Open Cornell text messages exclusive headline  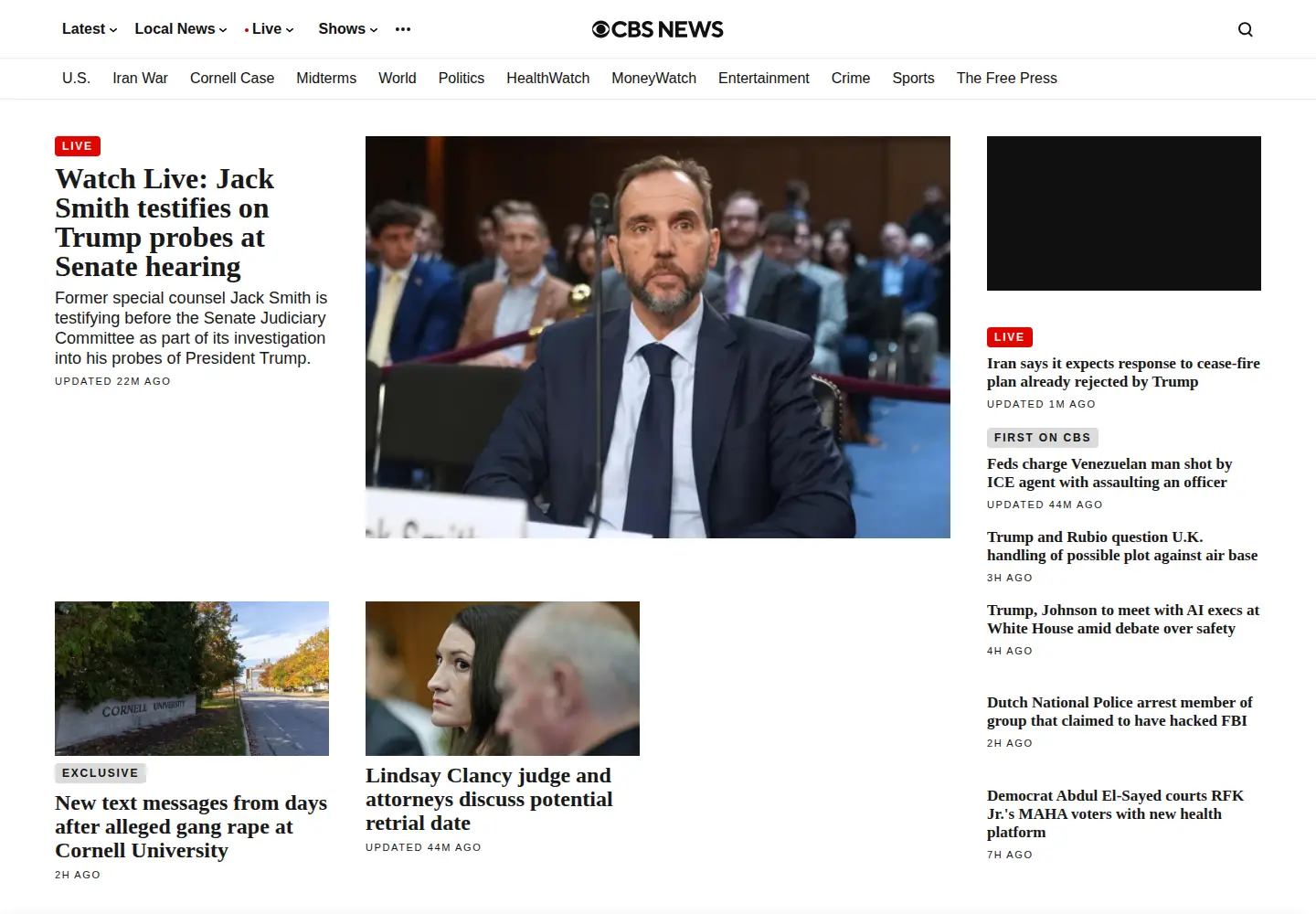pyautogui.click(x=191, y=826)
